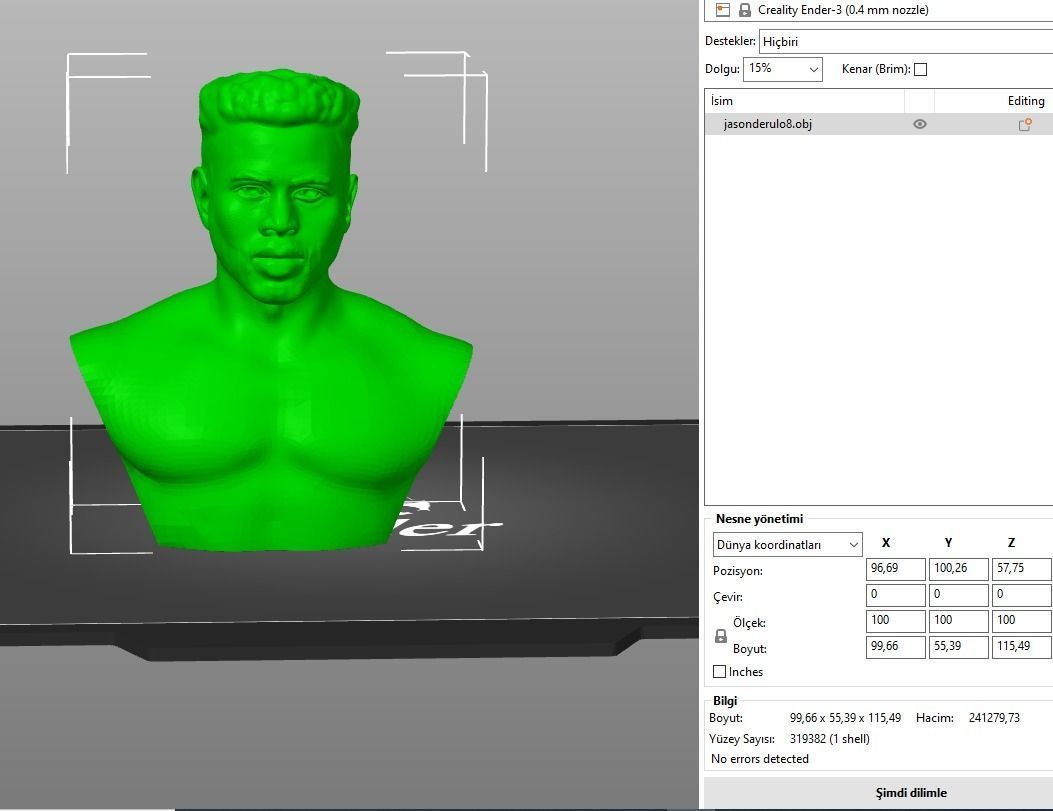This screenshot has height=811, width=1053.
Task: Check the Inches checkbox
Action: pos(719,671)
